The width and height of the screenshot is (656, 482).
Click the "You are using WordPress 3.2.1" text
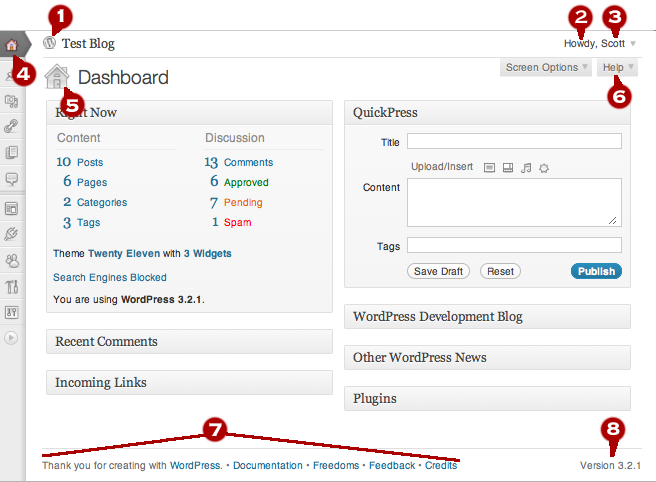click(128, 300)
